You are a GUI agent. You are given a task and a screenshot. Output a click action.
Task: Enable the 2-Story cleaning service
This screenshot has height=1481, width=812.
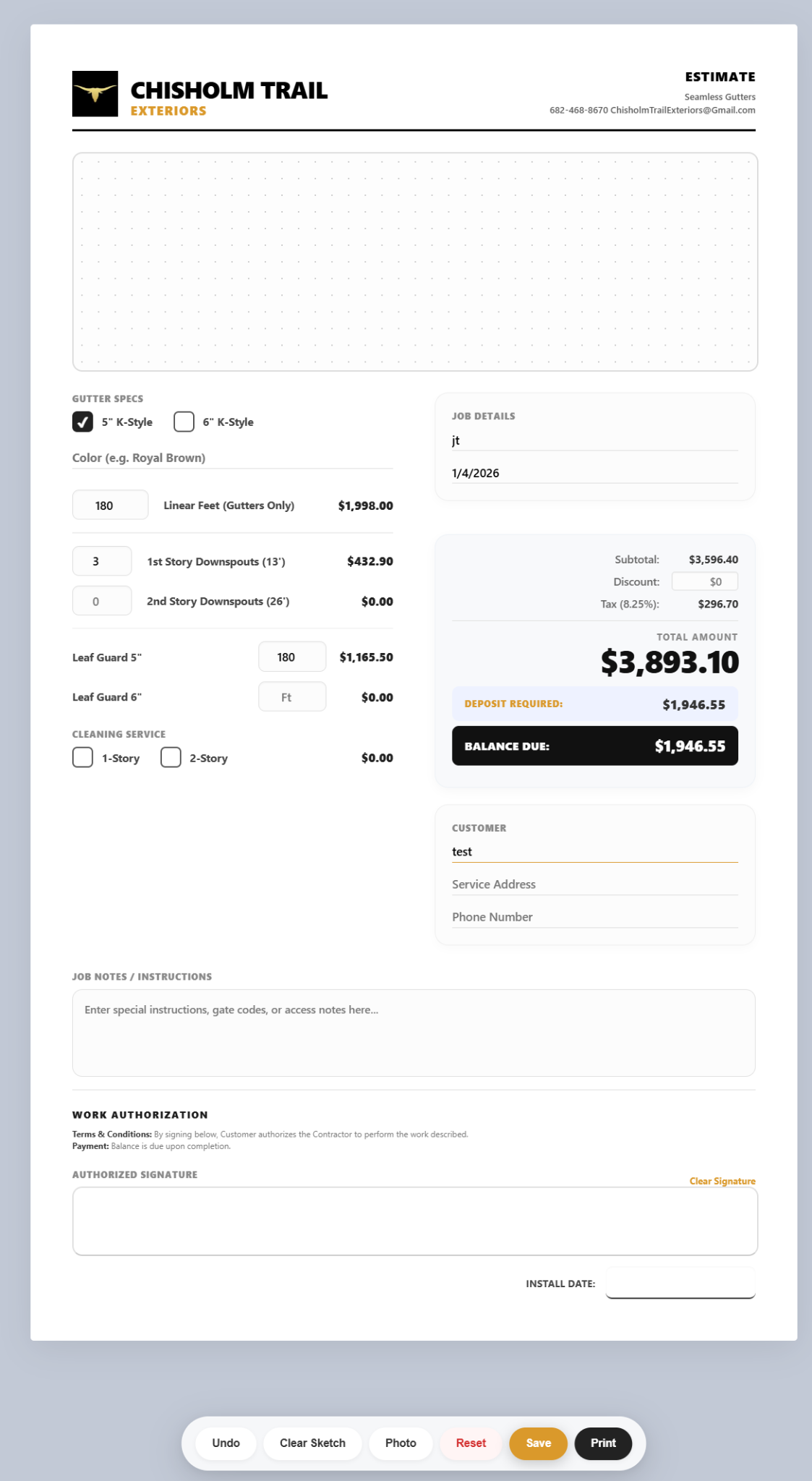click(x=171, y=757)
